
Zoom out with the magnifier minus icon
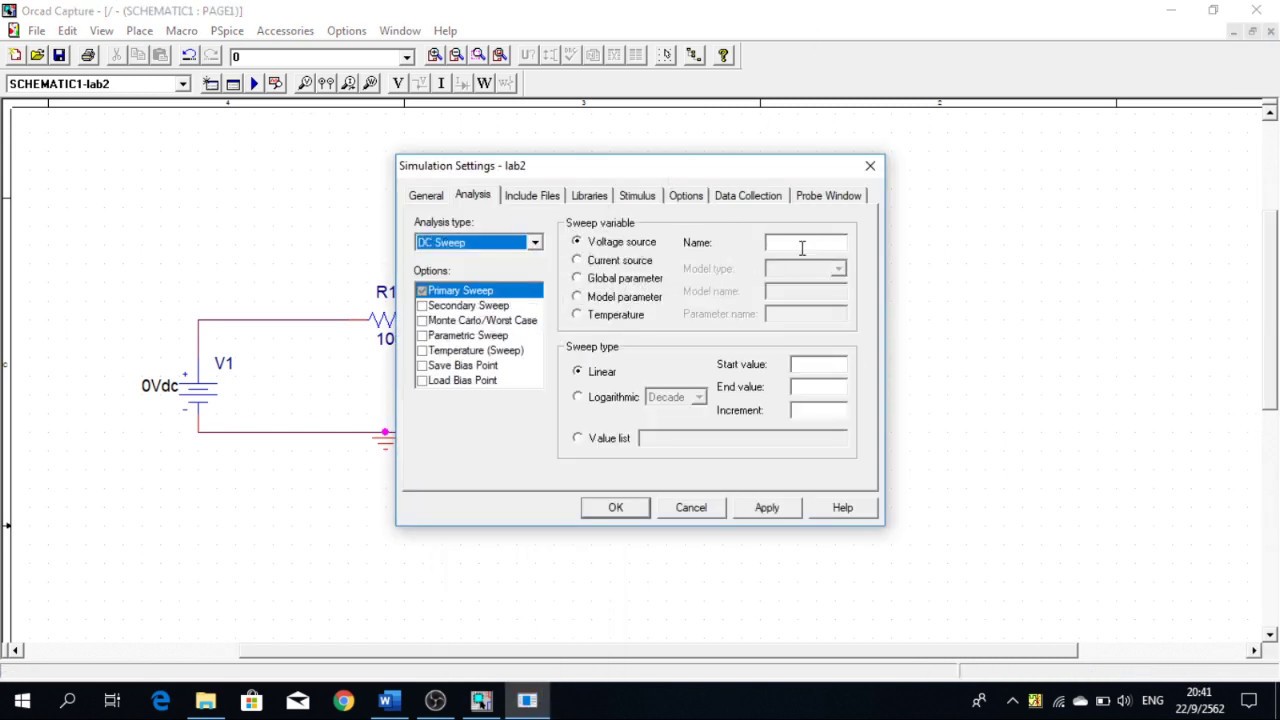point(457,56)
